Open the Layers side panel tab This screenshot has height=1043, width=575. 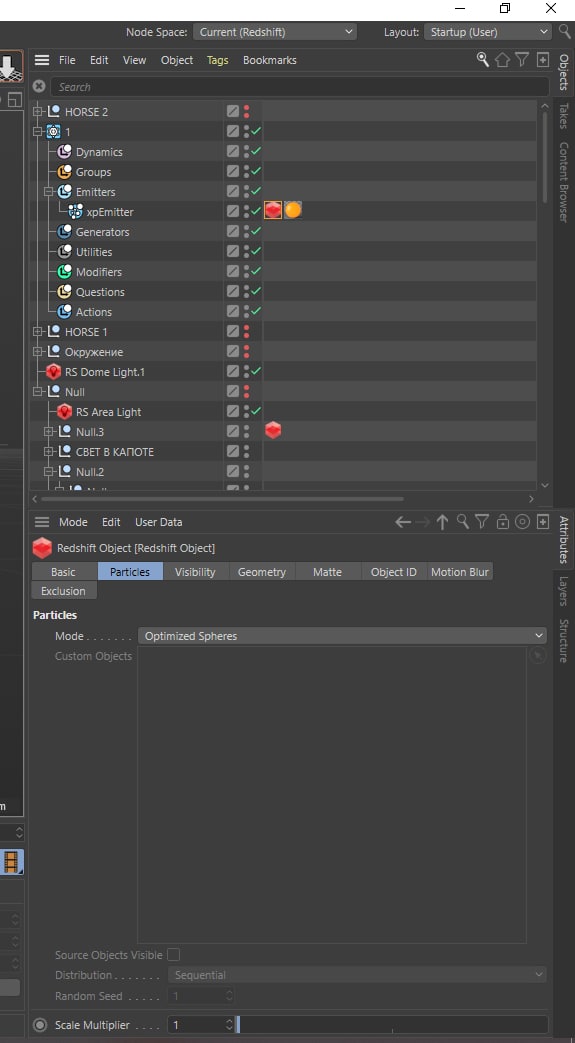[x=564, y=591]
